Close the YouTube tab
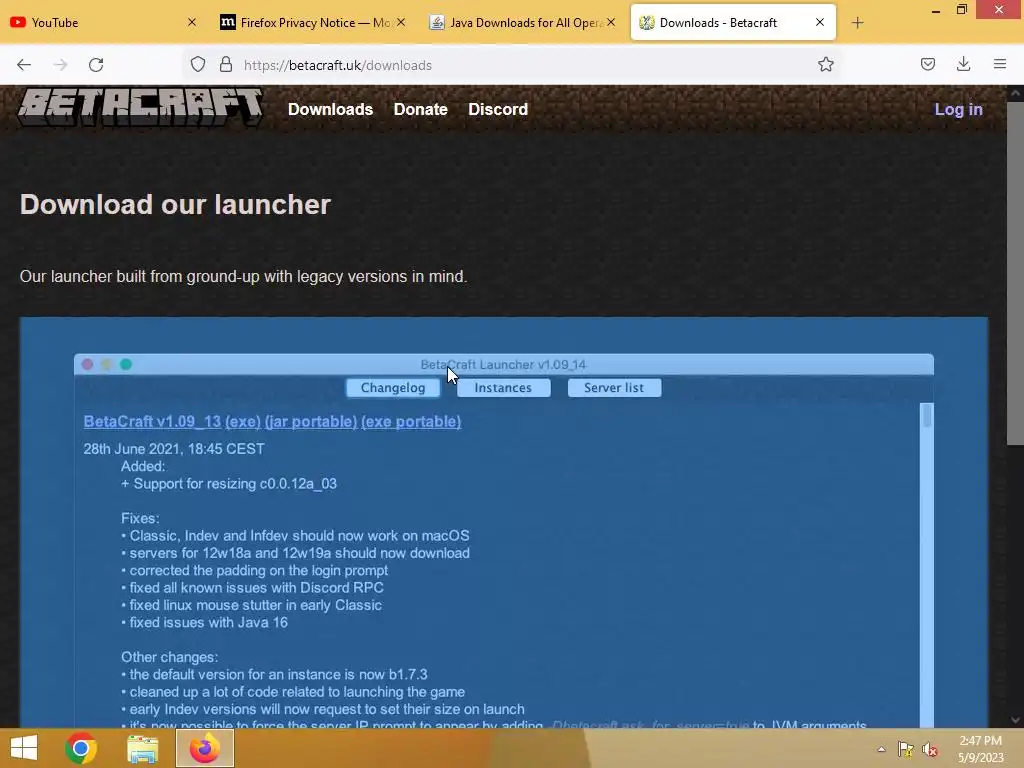The height and width of the screenshot is (768, 1024). 191,22
